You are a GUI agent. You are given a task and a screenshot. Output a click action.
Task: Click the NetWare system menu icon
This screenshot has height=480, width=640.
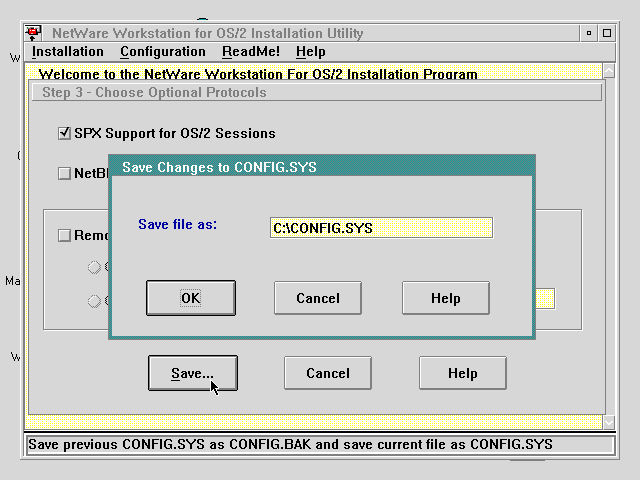(33, 33)
